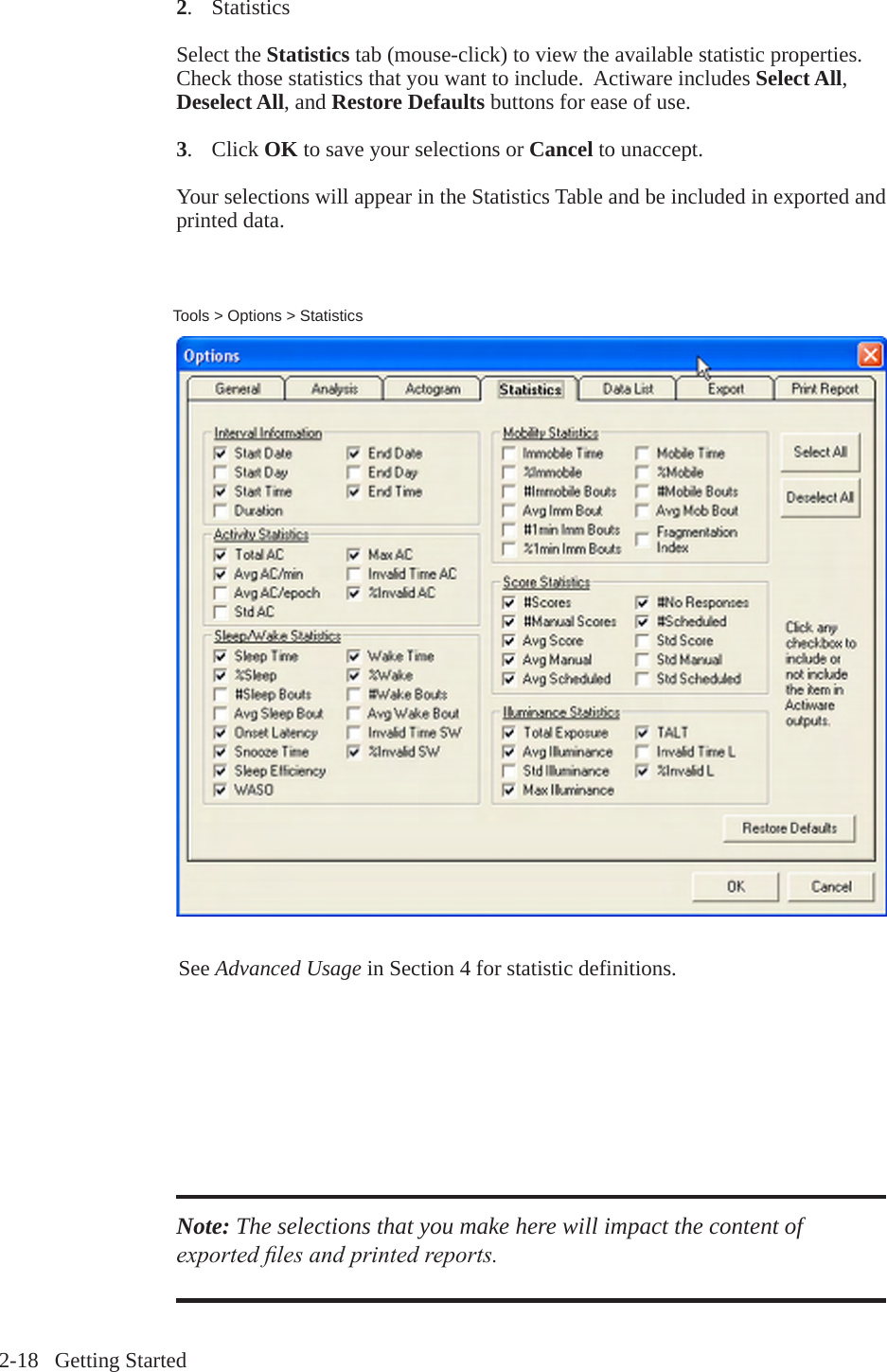Switch to the Data List tab
The width and height of the screenshot is (887, 1372).
coord(627,388)
